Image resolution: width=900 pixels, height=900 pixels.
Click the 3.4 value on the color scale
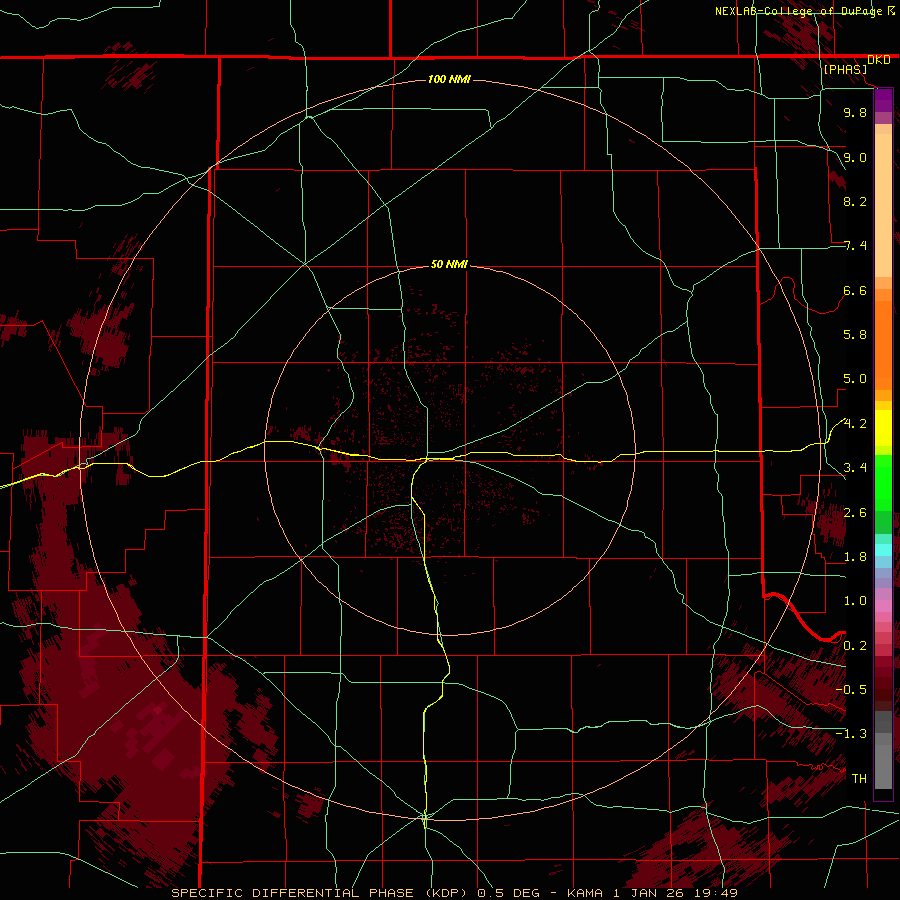click(x=855, y=468)
